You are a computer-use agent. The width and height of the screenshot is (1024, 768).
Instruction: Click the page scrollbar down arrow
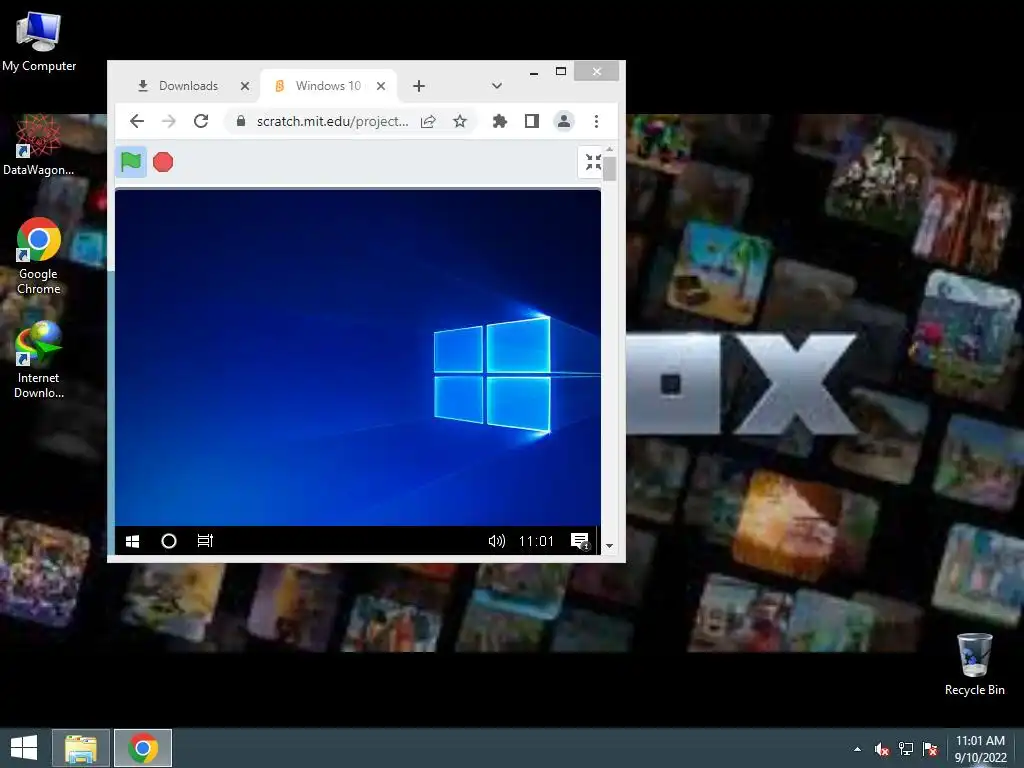click(x=609, y=546)
